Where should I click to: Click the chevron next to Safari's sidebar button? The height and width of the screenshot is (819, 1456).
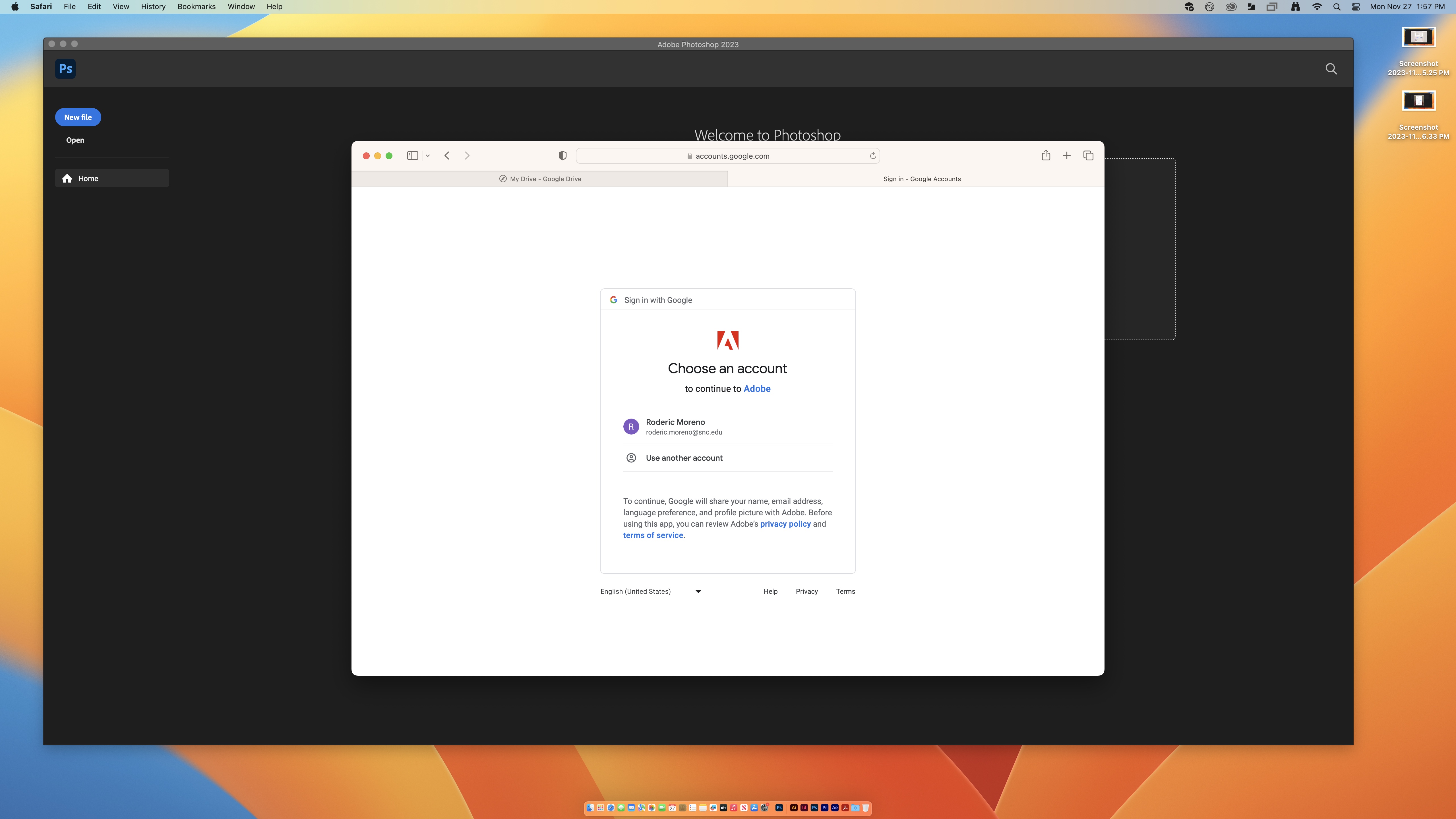click(x=427, y=156)
